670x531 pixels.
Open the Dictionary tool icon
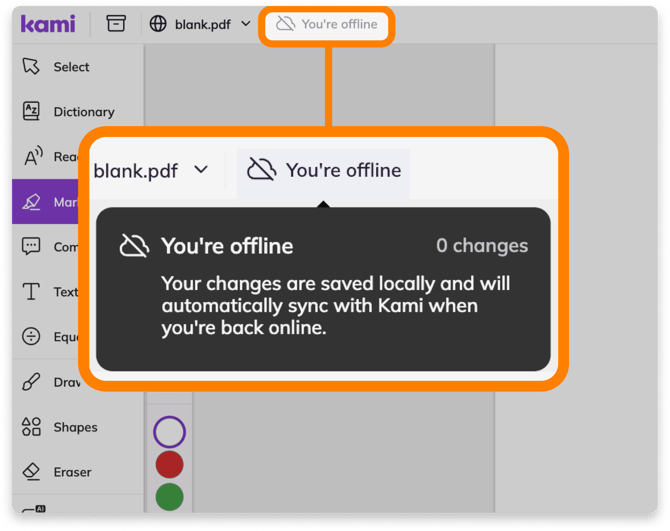[x=31, y=111]
